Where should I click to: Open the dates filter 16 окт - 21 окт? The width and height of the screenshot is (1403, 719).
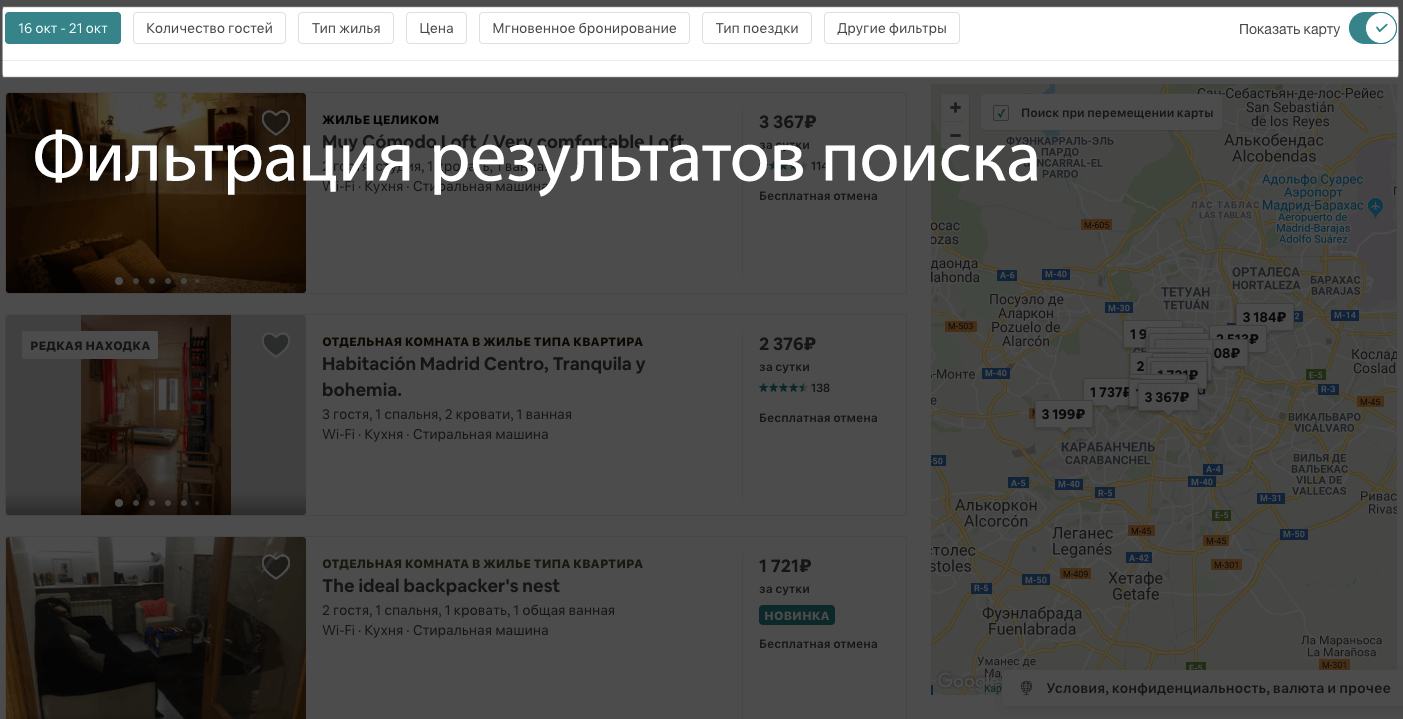point(63,28)
